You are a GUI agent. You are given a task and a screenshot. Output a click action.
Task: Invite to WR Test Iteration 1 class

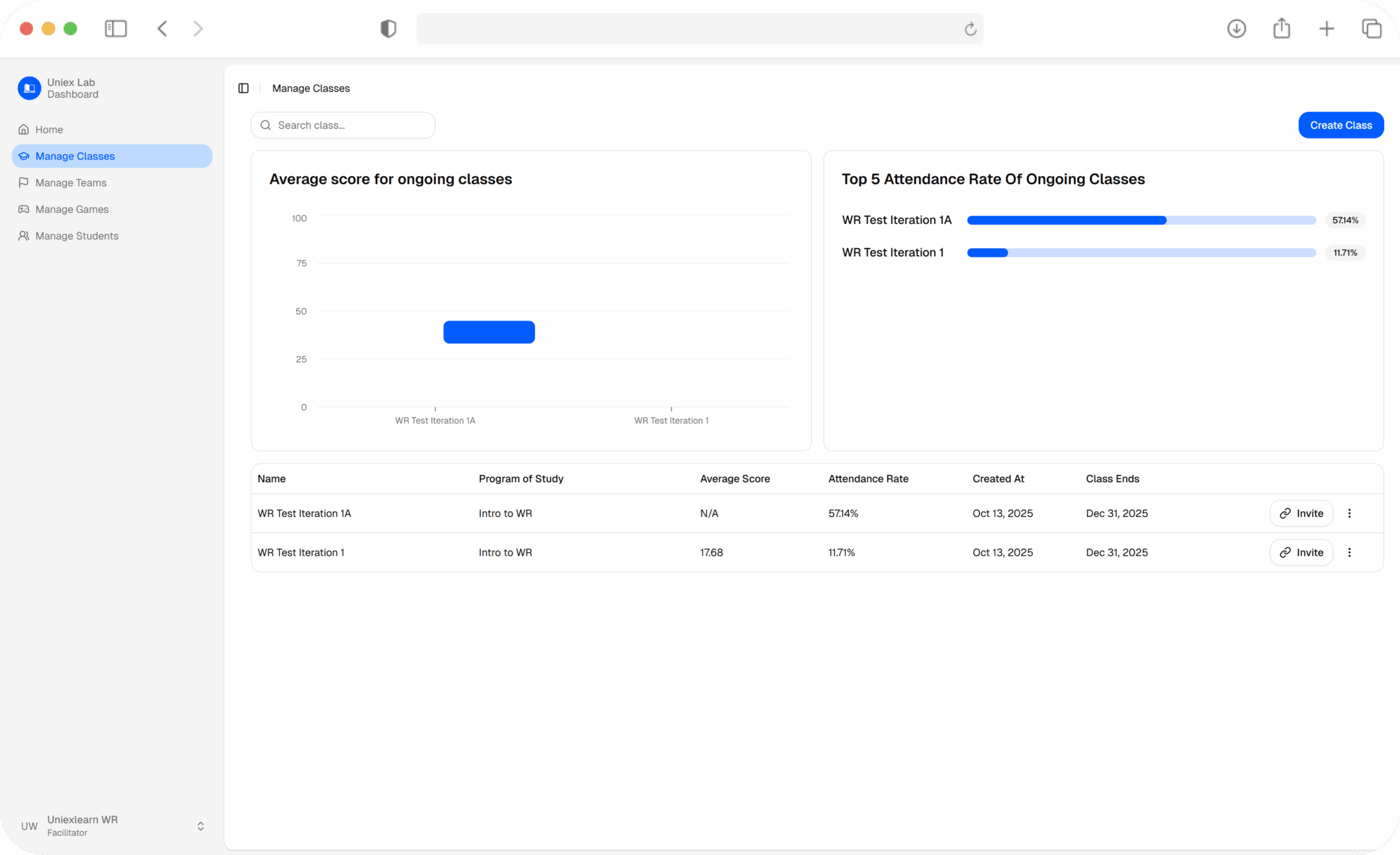(x=1301, y=552)
